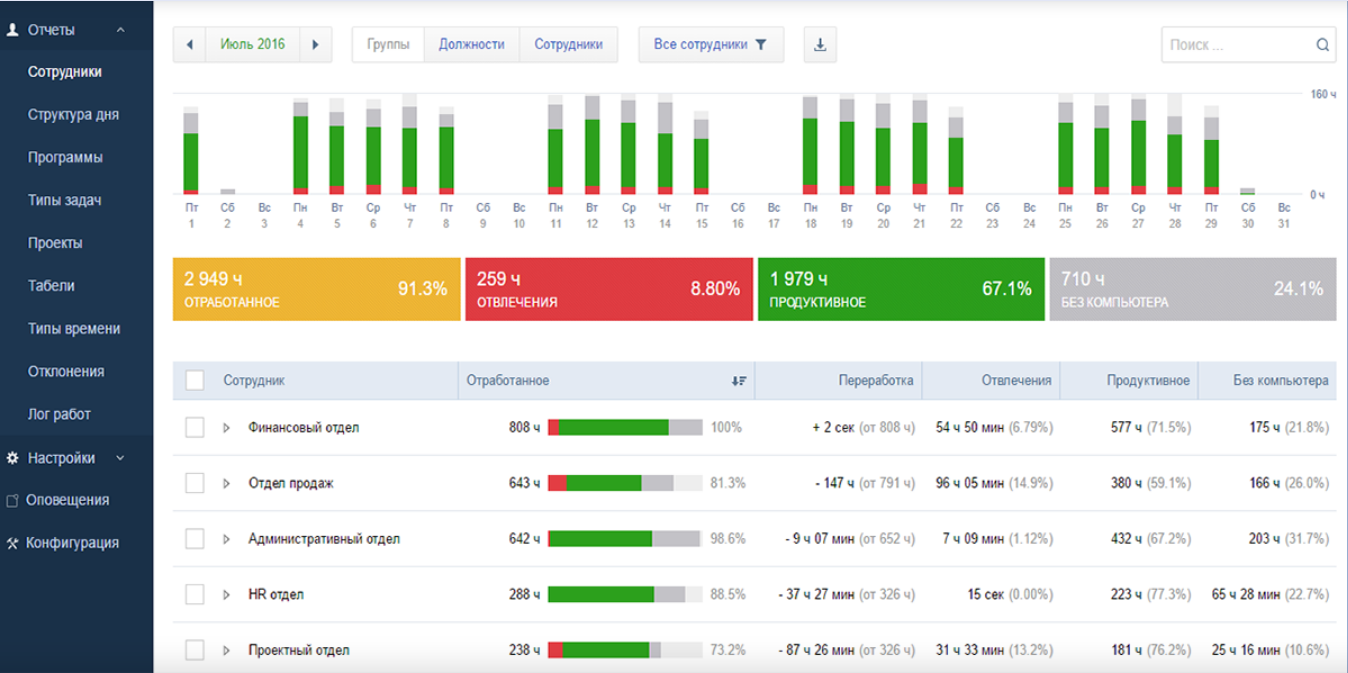
Task: Switch to the Должности tab
Action: click(471, 45)
